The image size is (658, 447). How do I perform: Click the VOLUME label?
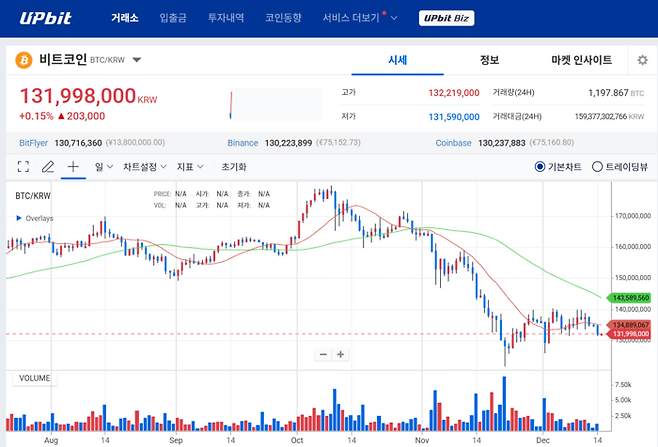click(x=35, y=378)
